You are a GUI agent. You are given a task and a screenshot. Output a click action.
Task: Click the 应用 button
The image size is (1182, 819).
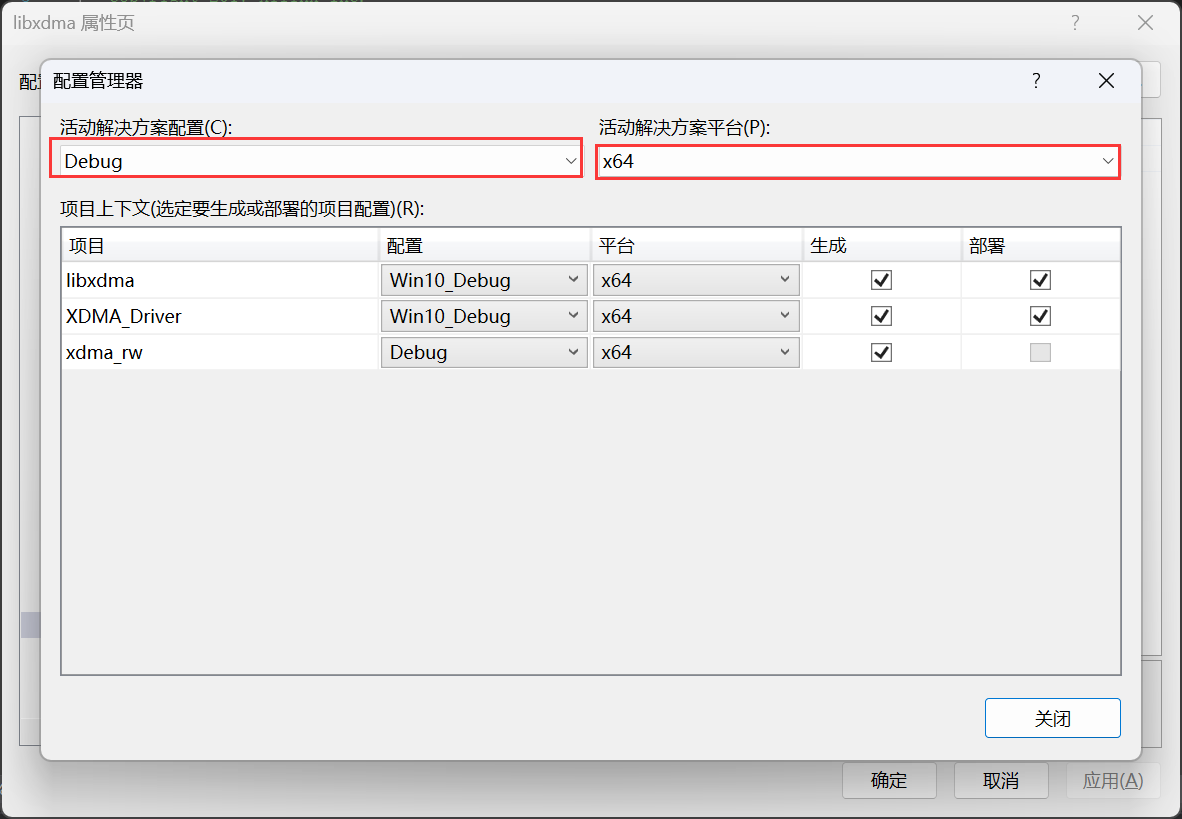pos(1113,780)
